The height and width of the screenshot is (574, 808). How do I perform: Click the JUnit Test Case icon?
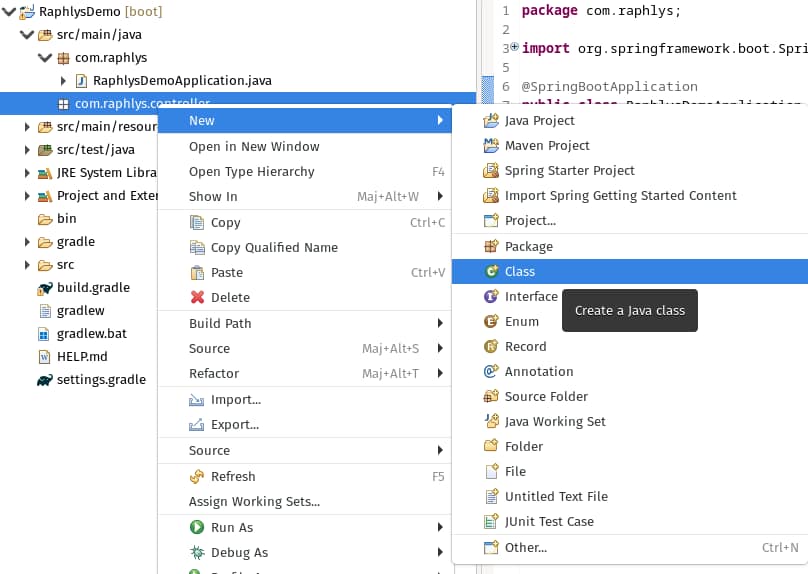[491, 521]
